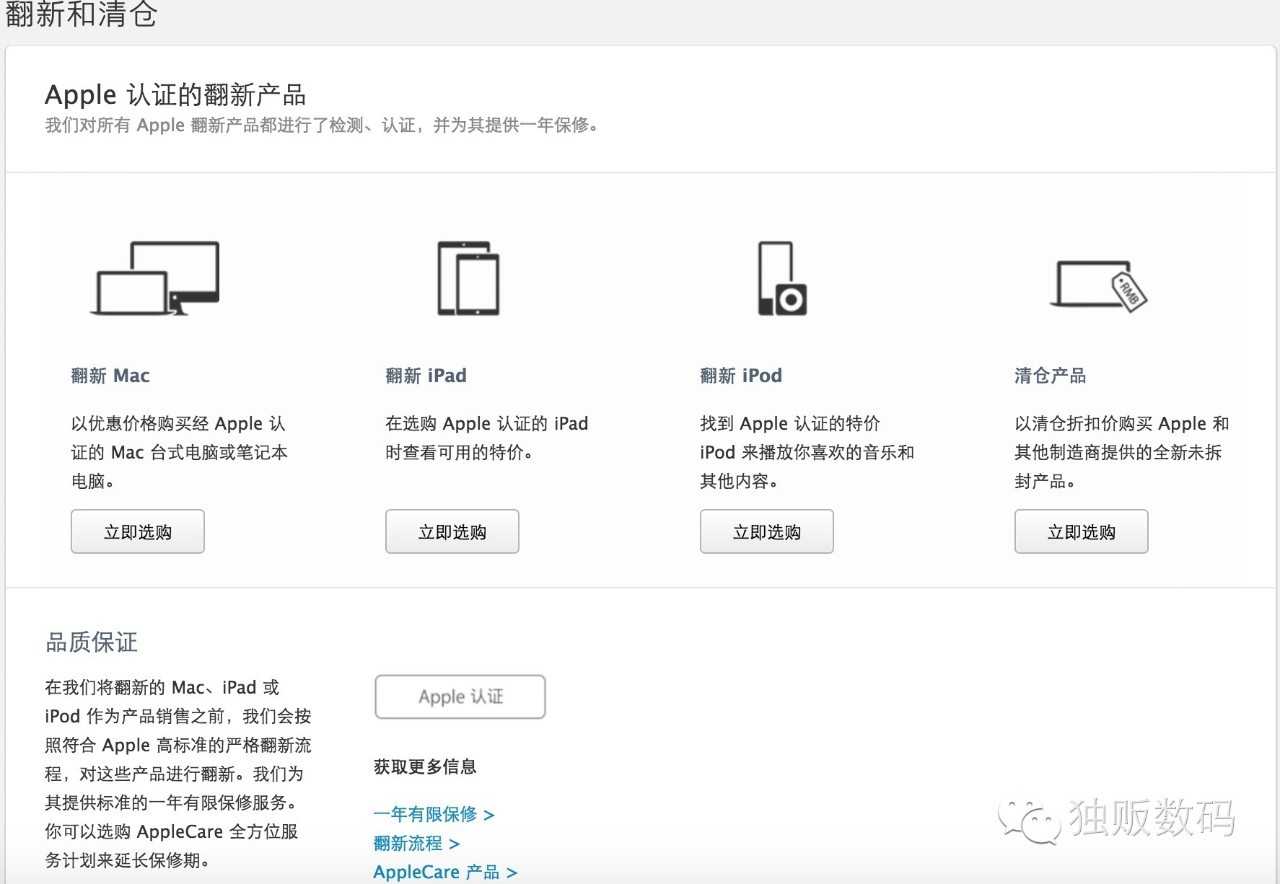The width and height of the screenshot is (1280, 884).
Task: Click the refurbished Mac devices icon
Action: pyautogui.click(x=157, y=278)
